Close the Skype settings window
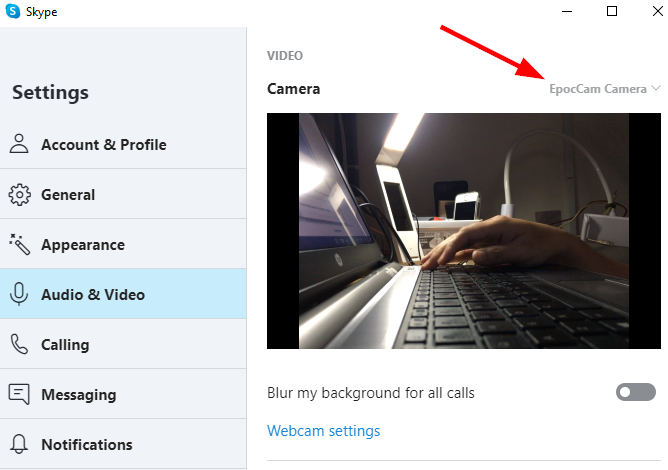Screen dimensions: 668x470 point(655,11)
